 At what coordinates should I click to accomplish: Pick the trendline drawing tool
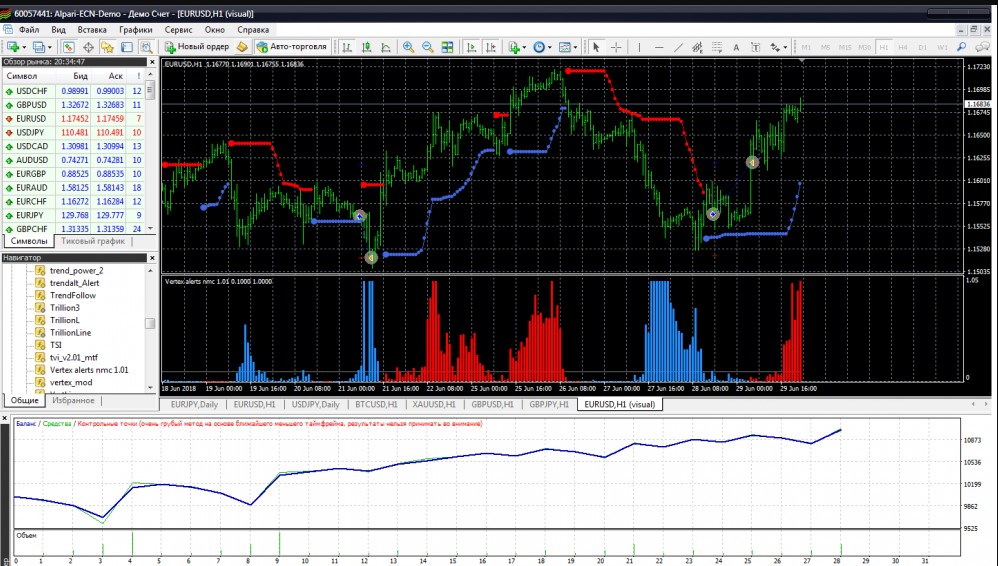(679, 47)
